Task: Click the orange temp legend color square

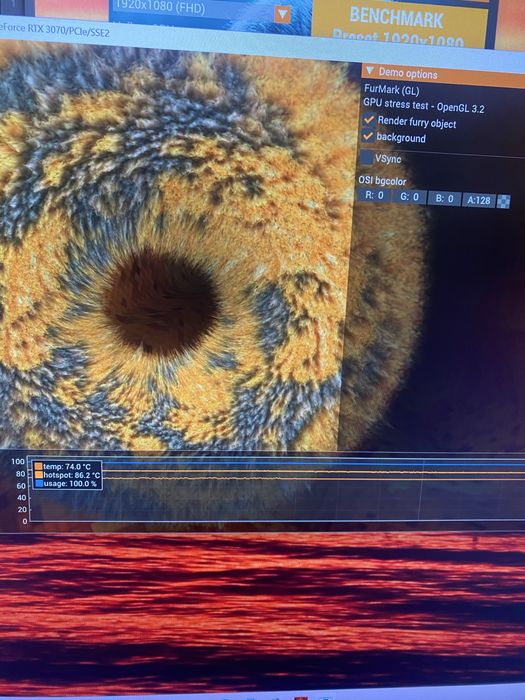Action: coord(38,467)
